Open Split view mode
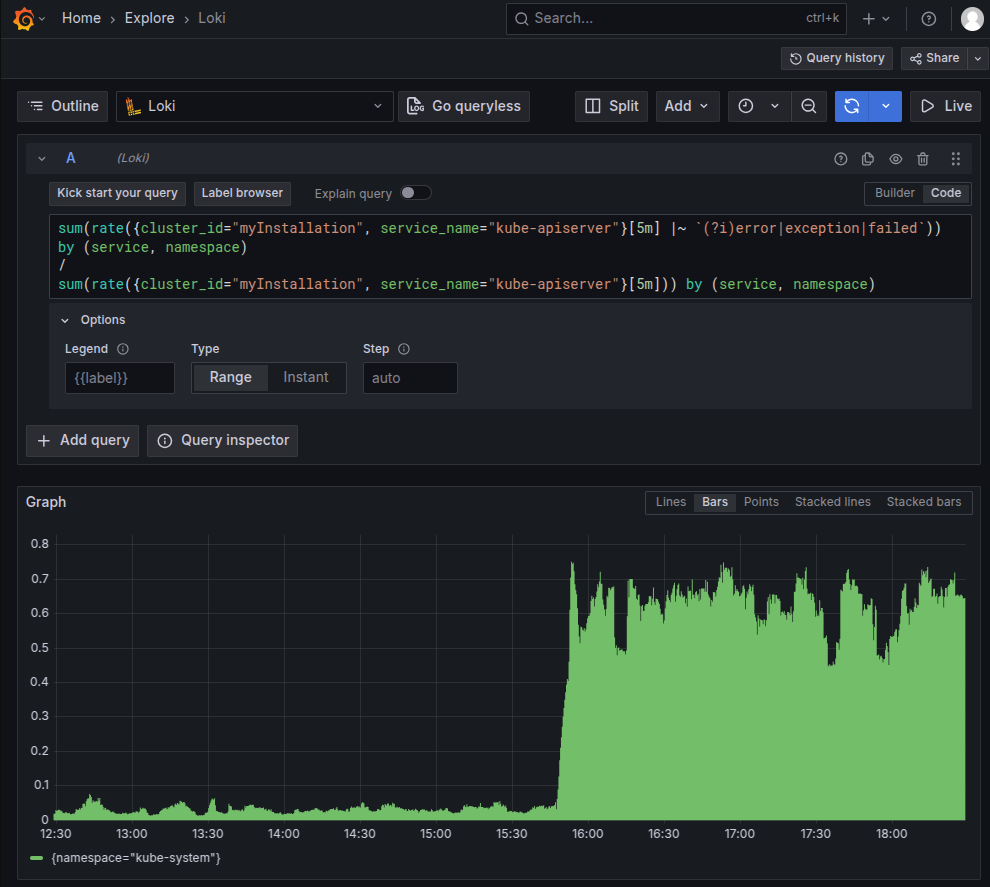 [611, 106]
